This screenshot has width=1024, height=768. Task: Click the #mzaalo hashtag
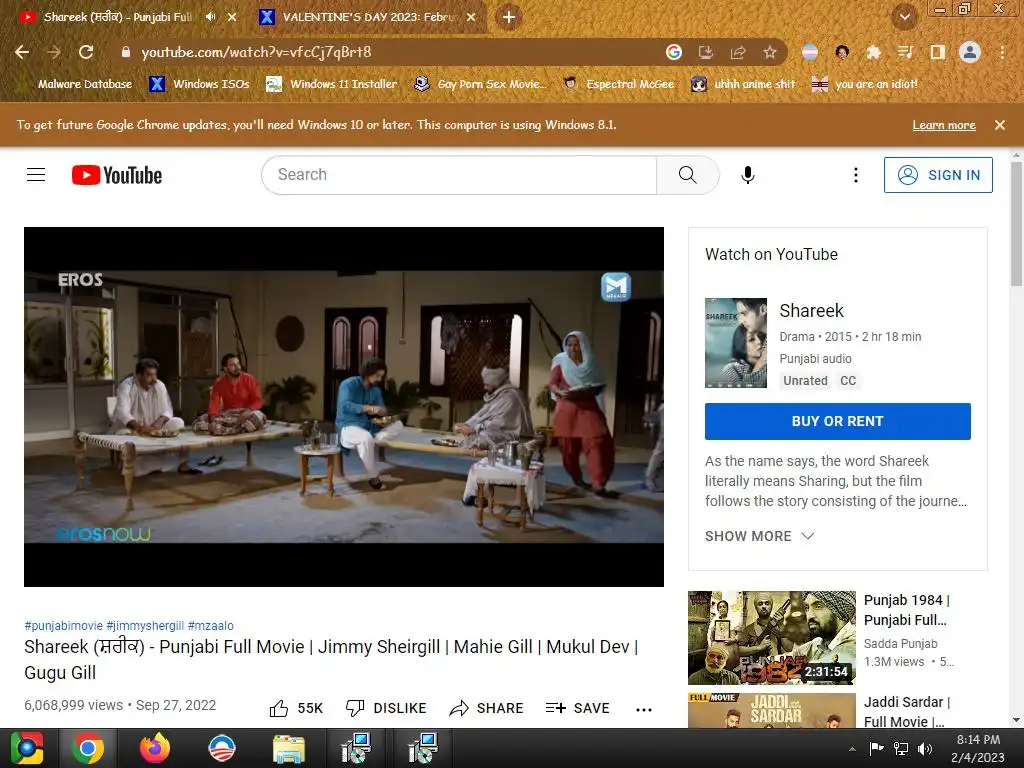[x=210, y=626]
